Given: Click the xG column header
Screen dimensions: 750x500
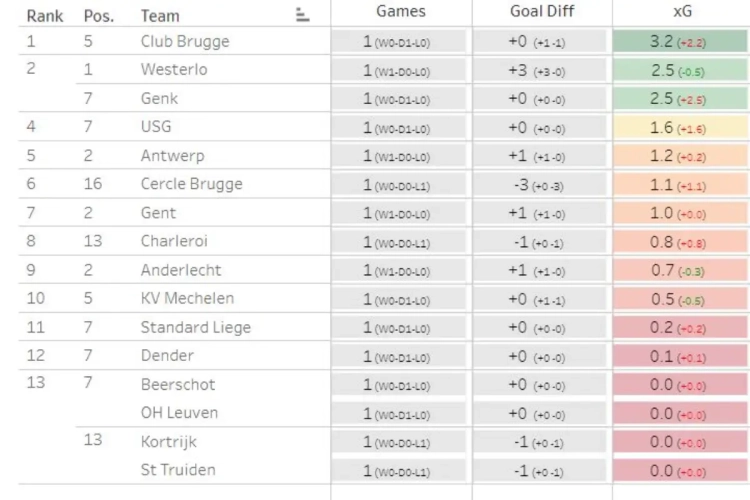Looking at the screenshot, I should click(682, 11).
